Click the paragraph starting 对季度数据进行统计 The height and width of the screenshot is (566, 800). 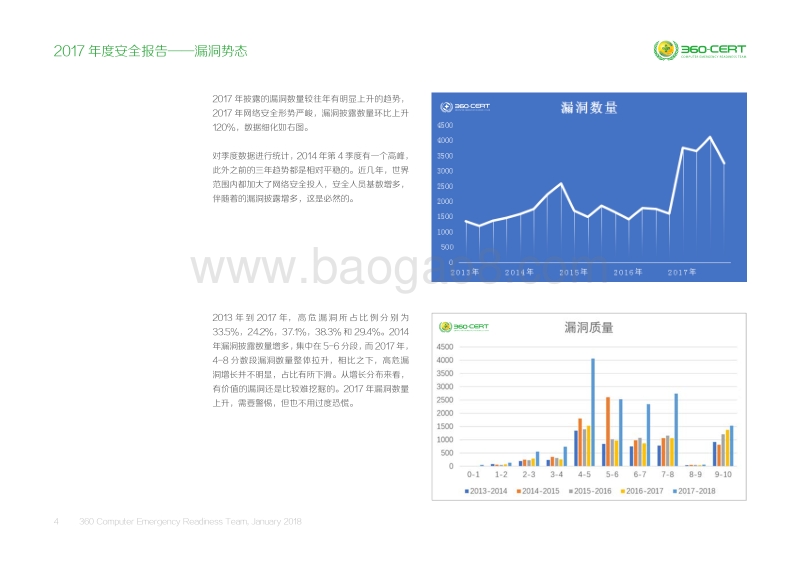(310, 177)
